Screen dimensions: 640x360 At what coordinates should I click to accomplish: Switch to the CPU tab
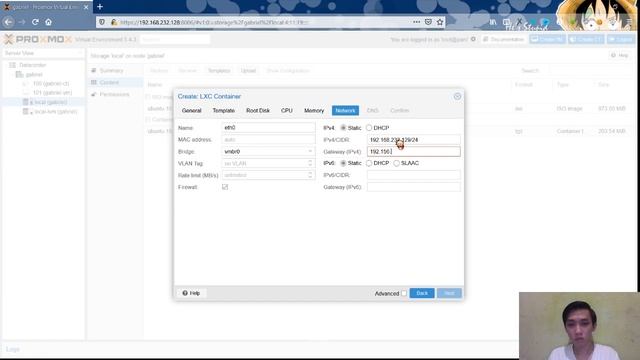[x=287, y=111]
